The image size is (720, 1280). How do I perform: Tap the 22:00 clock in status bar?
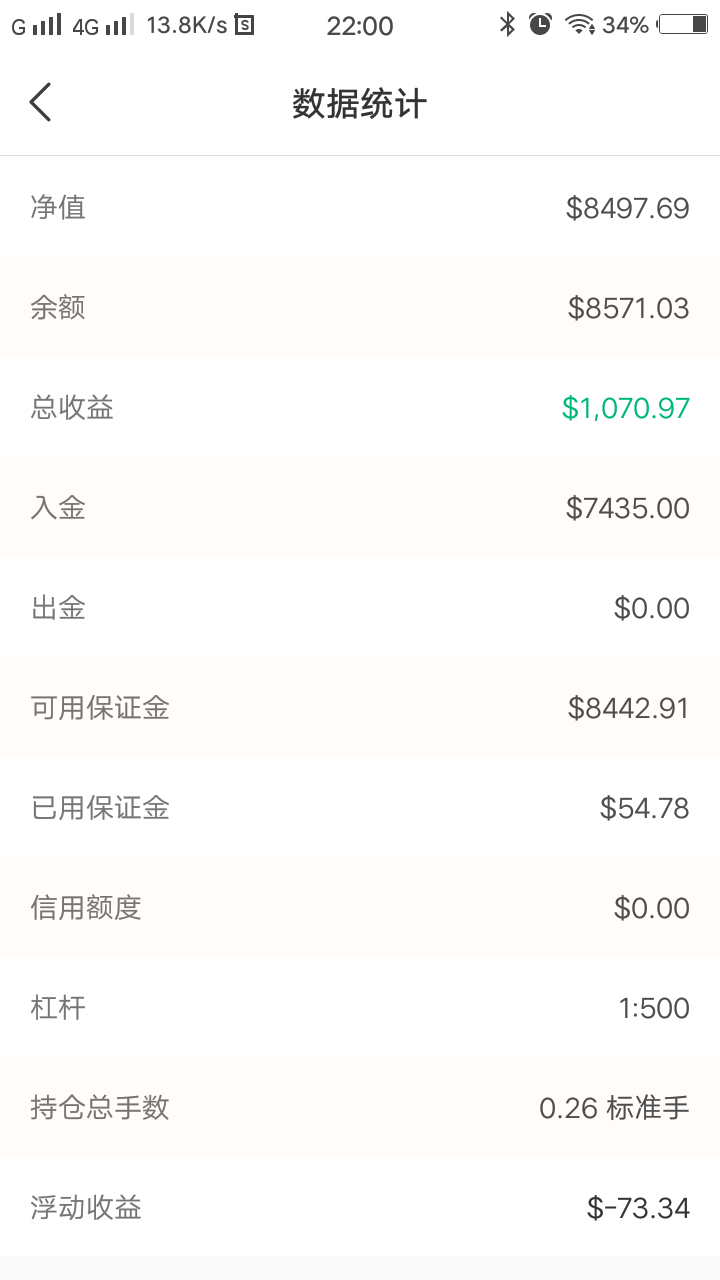pyautogui.click(x=360, y=26)
